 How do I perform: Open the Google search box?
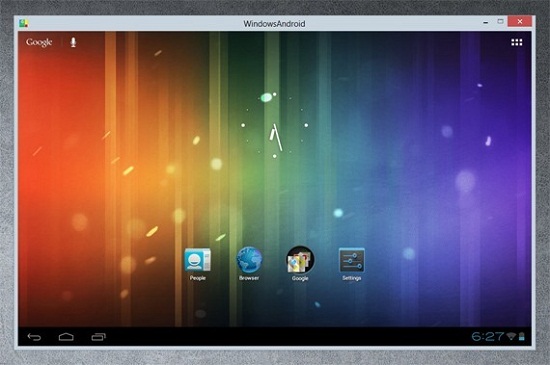[x=39, y=42]
